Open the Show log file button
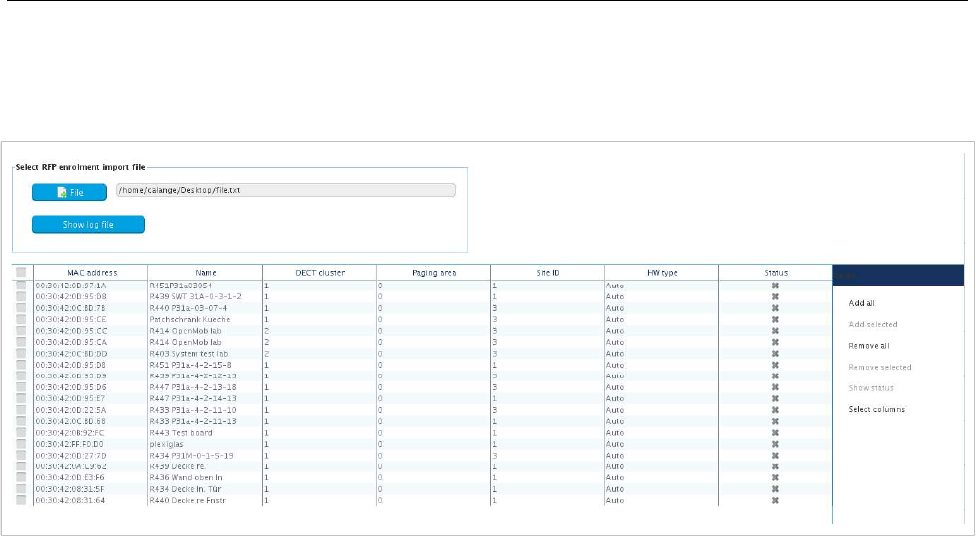The image size is (976, 536). [88, 225]
